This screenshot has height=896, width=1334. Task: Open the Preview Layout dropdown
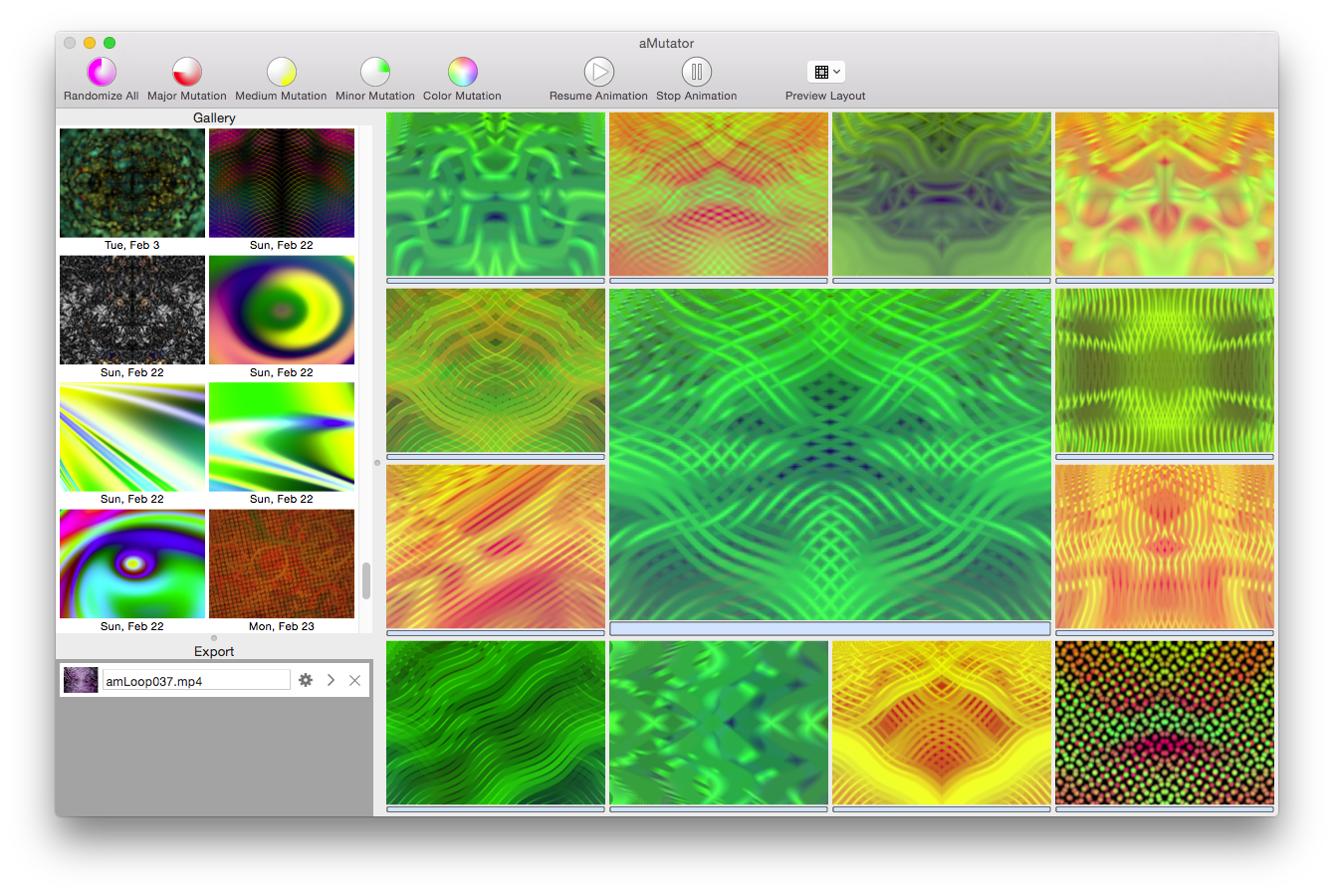(825, 72)
